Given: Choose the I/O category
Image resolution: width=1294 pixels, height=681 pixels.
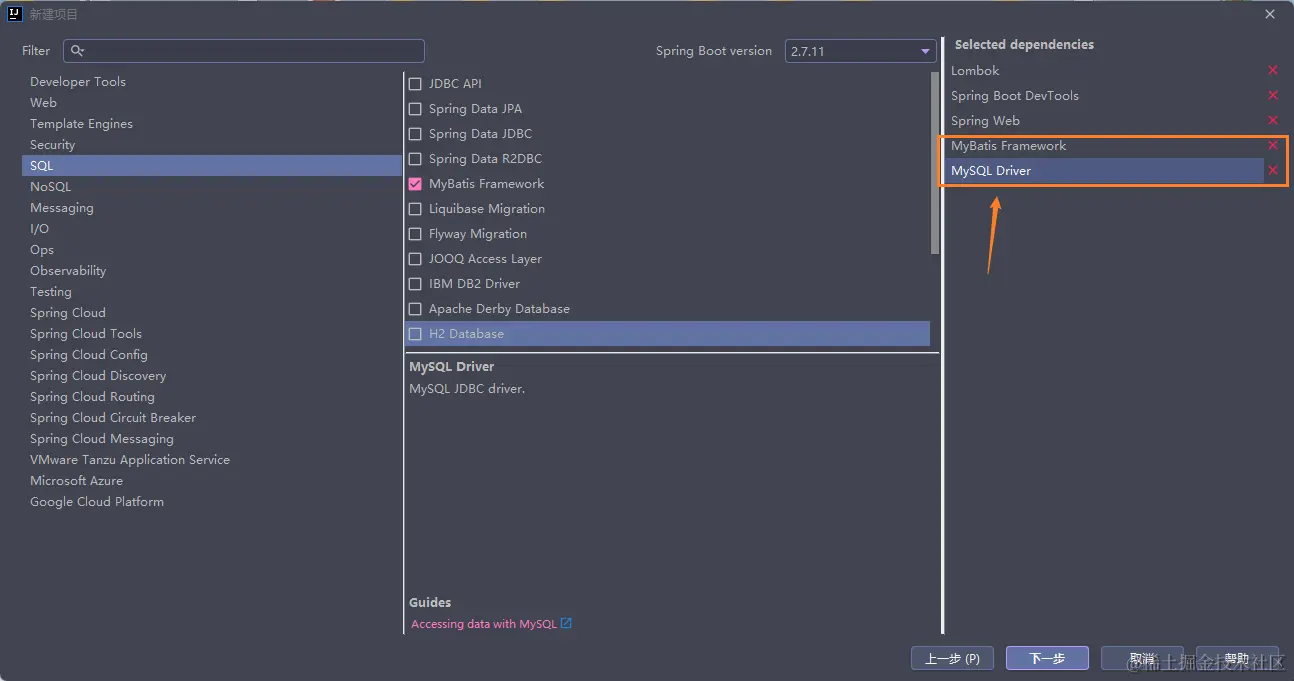Looking at the screenshot, I should pyautogui.click(x=39, y=229).
